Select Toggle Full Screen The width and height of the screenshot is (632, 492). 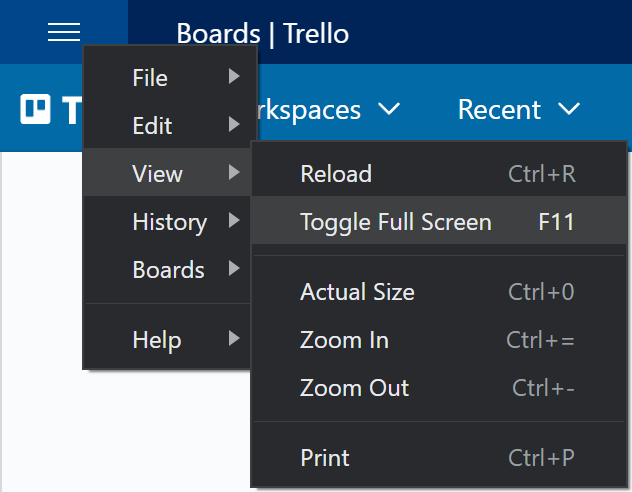point(396,222)
